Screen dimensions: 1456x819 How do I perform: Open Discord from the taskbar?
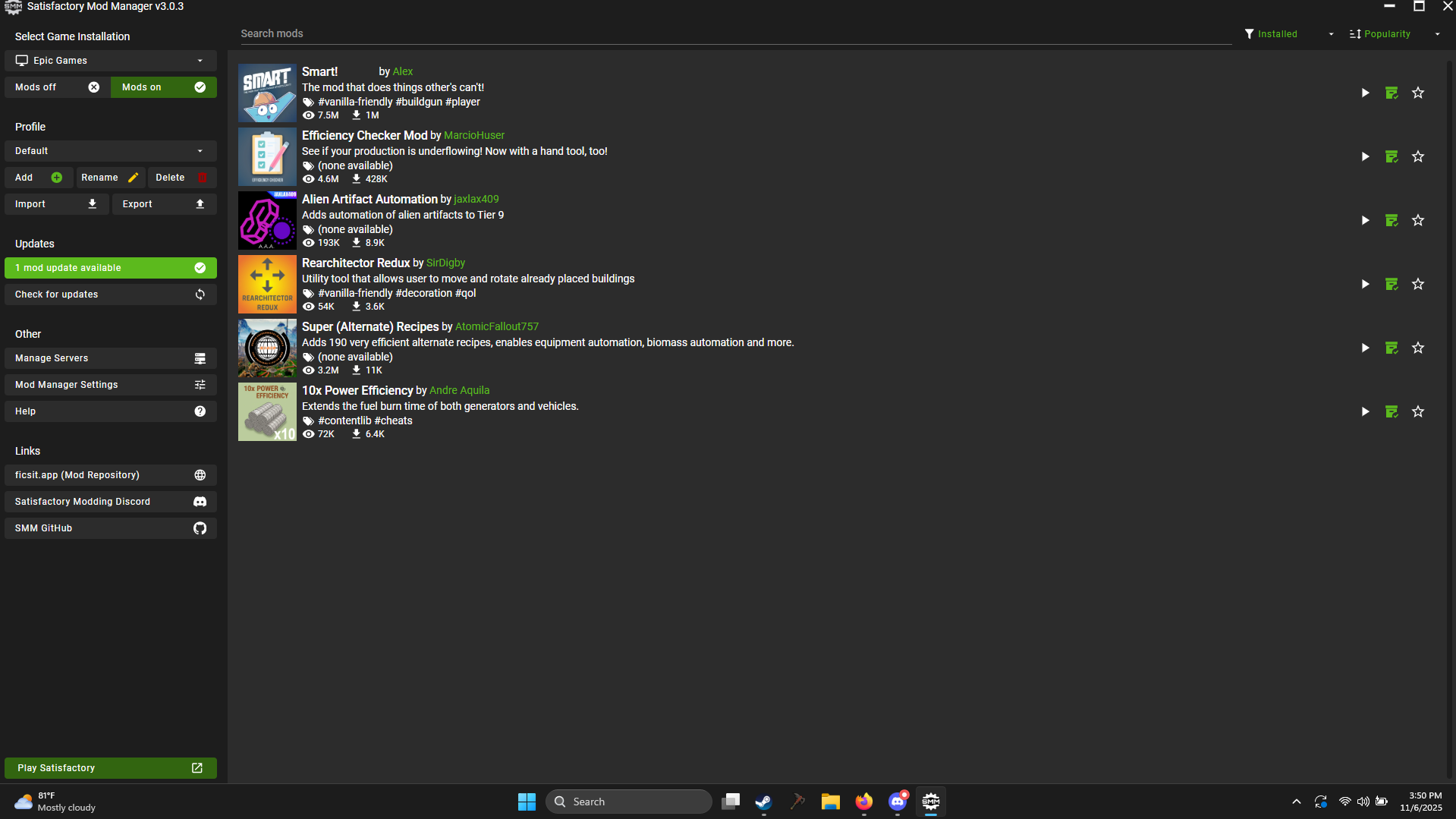898,802
